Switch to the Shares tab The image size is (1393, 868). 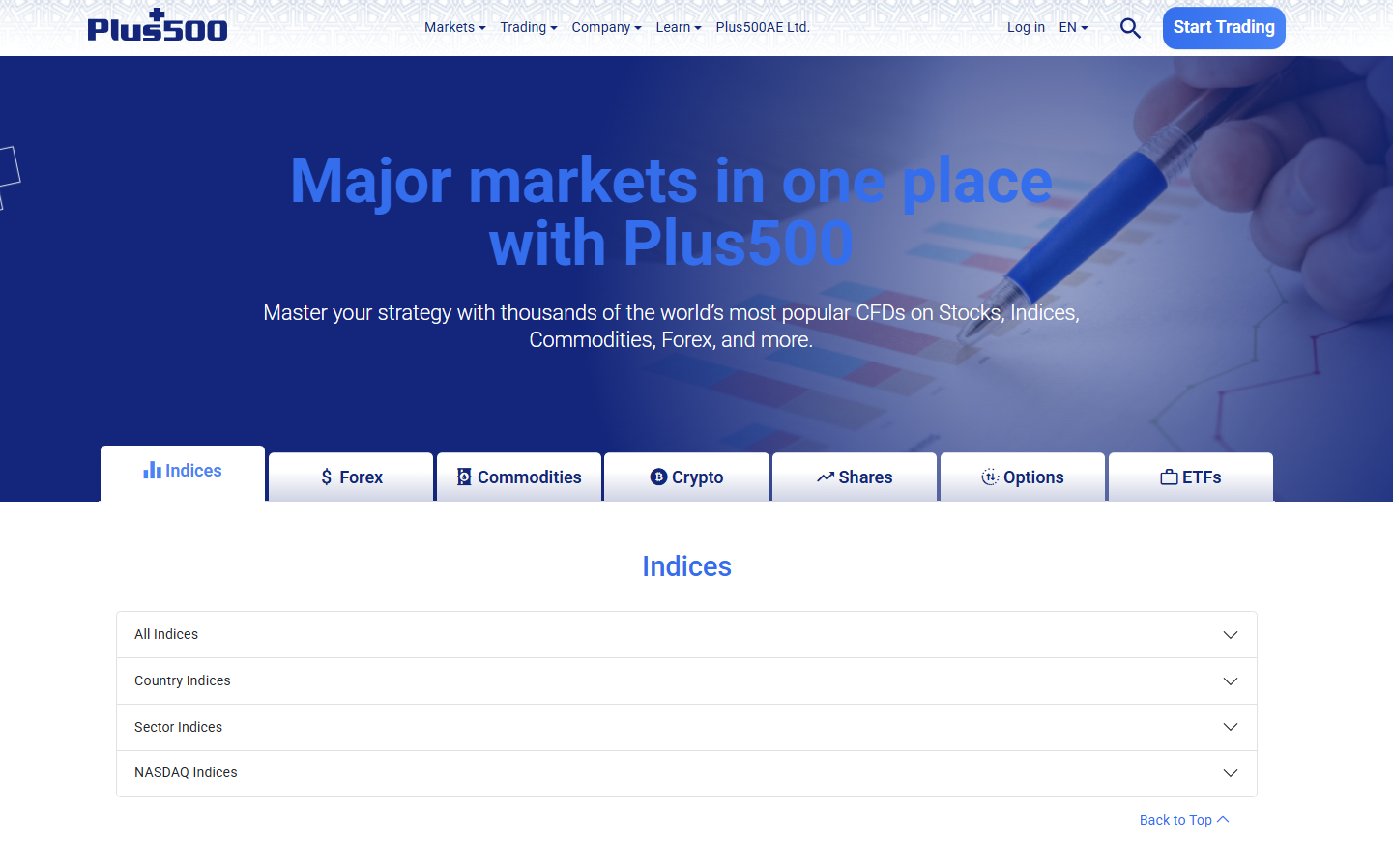855,477
